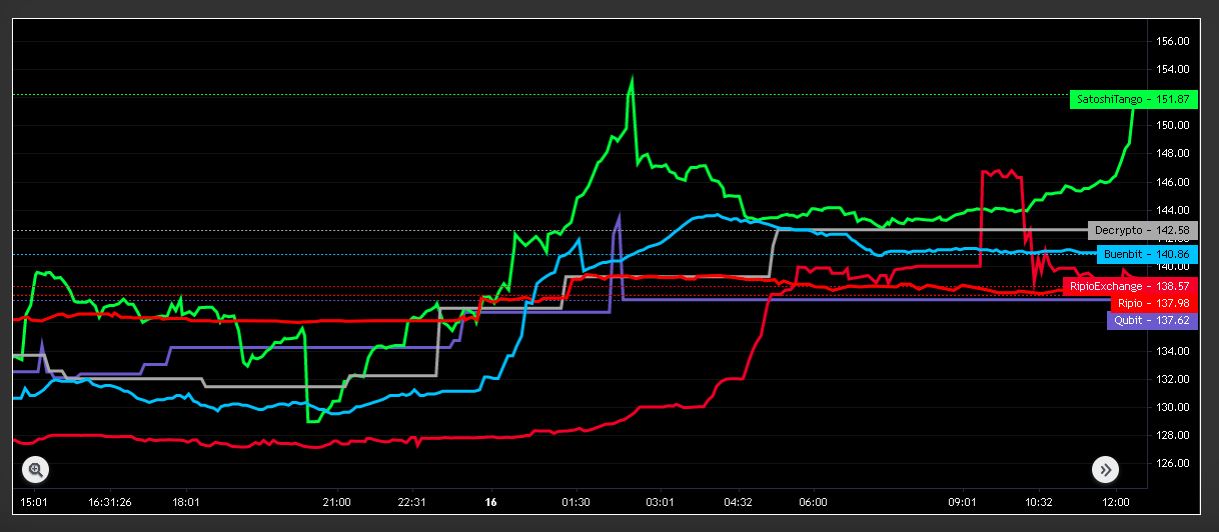Click the 12:00 time axis label
The height and width of the screenshot is (532, 1219).
point(1115,502)
